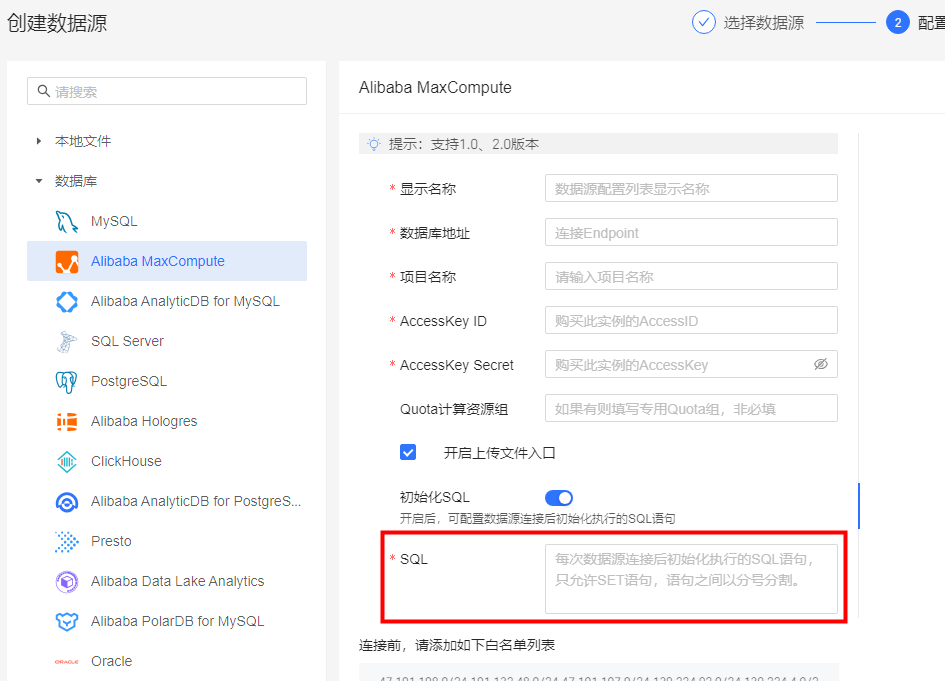Turn off the 初始化SQL switch

point(559,497)
